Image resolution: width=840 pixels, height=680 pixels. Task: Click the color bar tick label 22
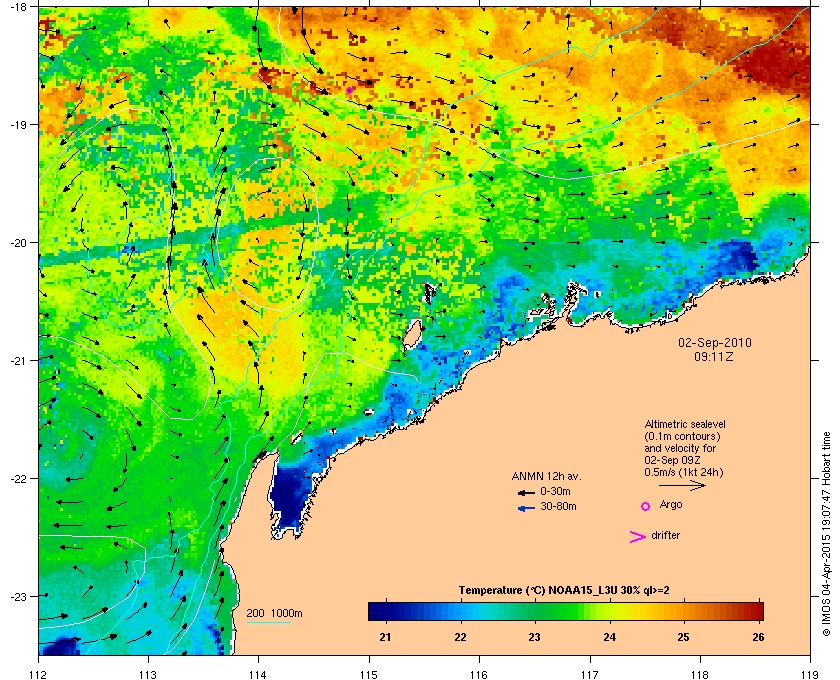click(460, 637)
